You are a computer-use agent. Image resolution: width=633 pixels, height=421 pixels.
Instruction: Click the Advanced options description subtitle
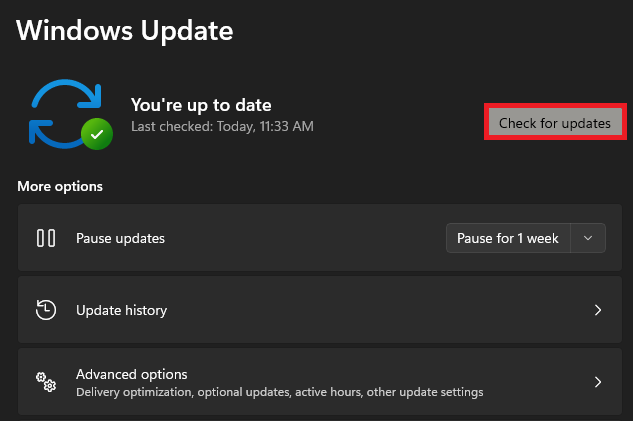(279, 392)
